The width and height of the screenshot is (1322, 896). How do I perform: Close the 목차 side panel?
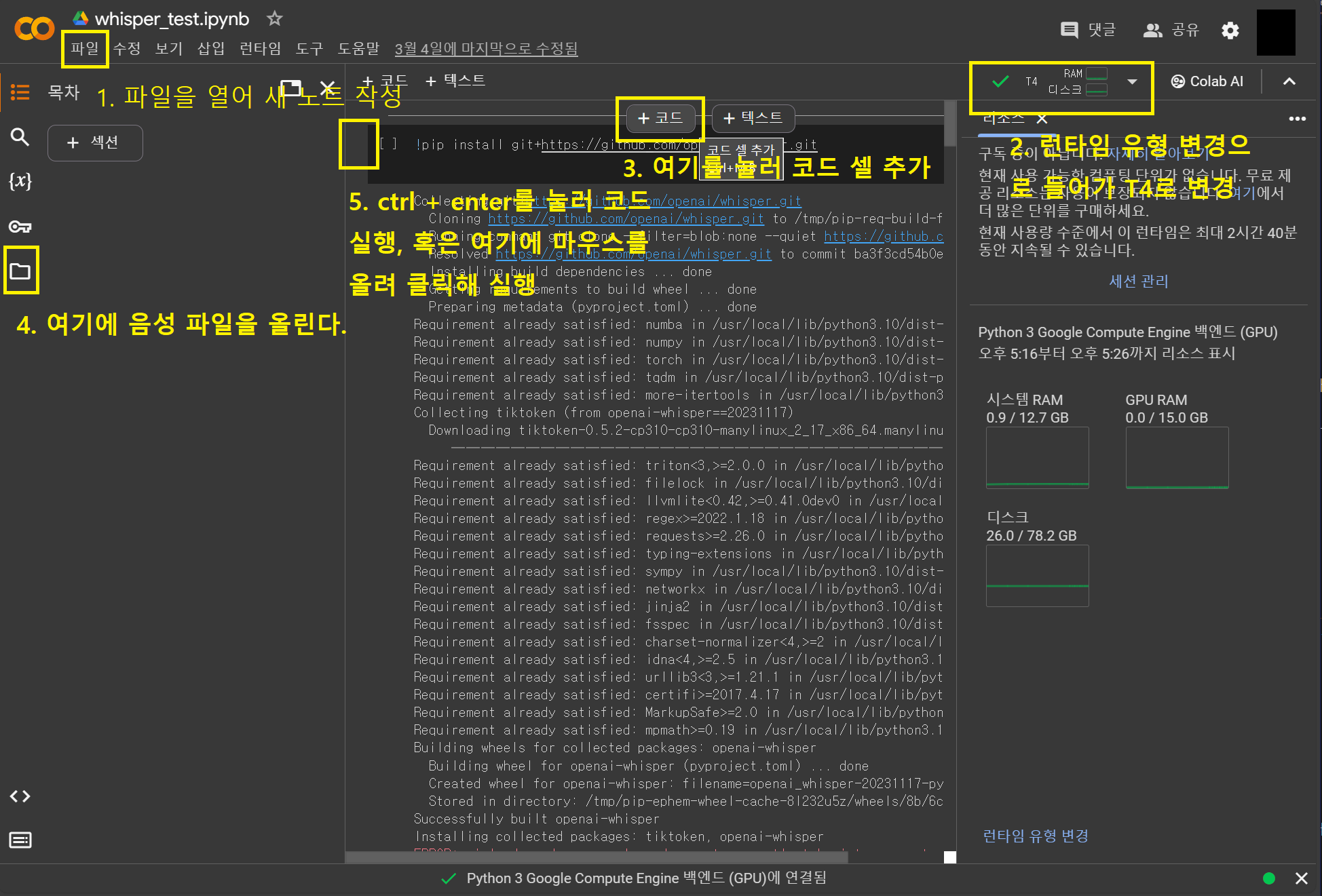tap(328, 87)
